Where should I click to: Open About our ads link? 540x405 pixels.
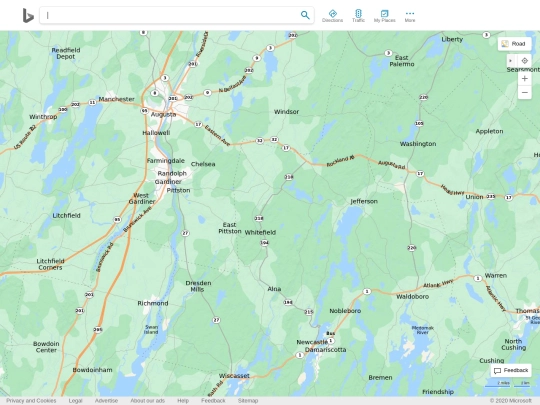coord(147,401)
